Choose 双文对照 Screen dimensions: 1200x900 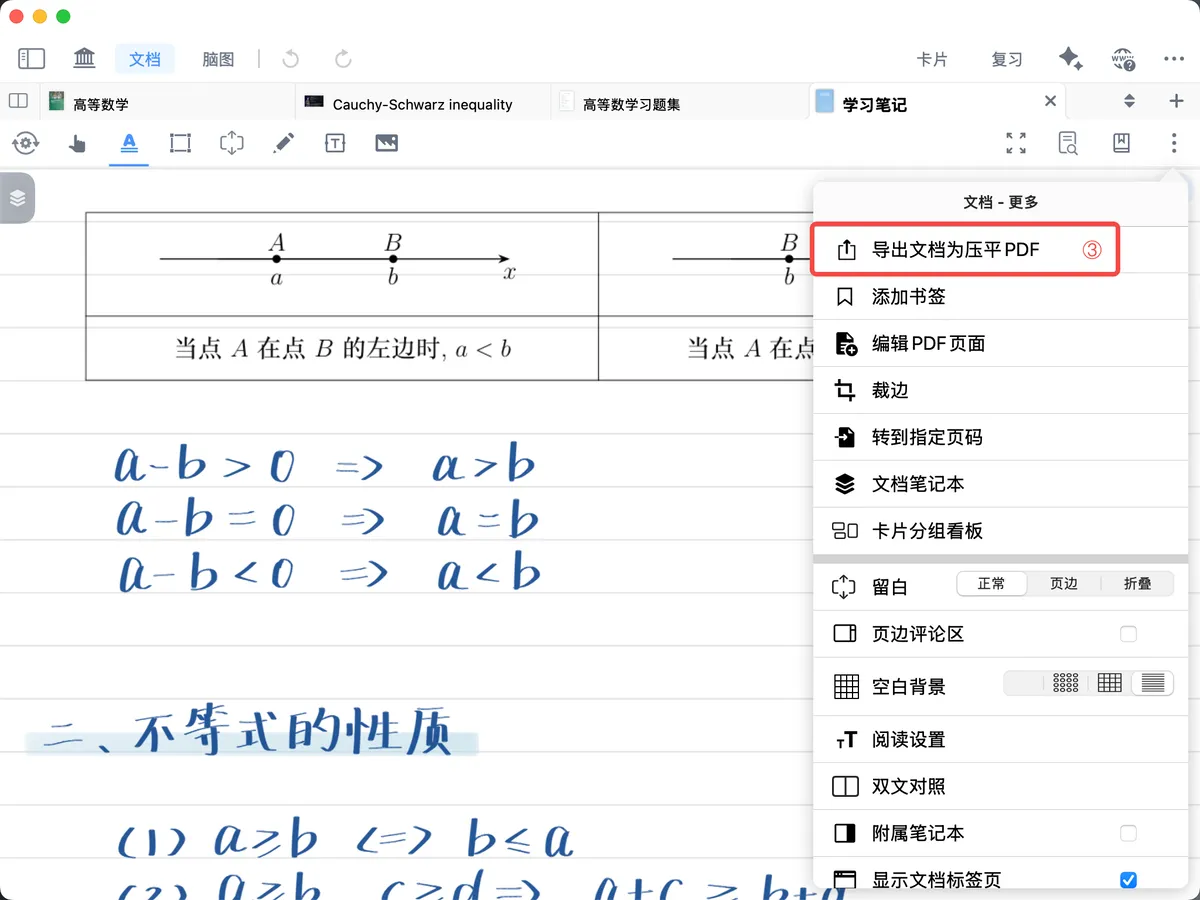(1001, 787)
